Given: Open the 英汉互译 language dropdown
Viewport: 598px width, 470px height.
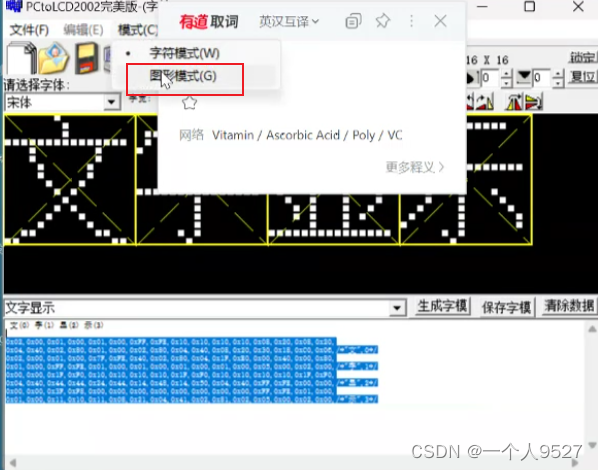Looking at the screenshot, I should (x=289, y=21).
